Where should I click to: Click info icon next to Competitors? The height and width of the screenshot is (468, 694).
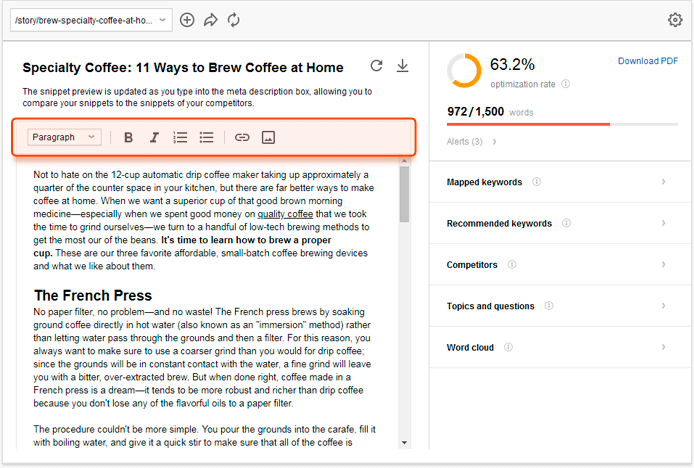[x=512, y=264]
